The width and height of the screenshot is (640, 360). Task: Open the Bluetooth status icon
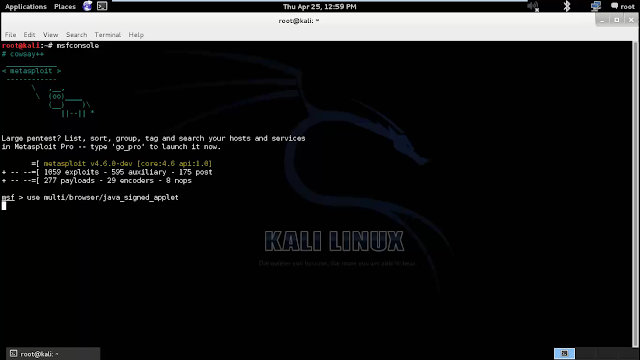[567, 6]
